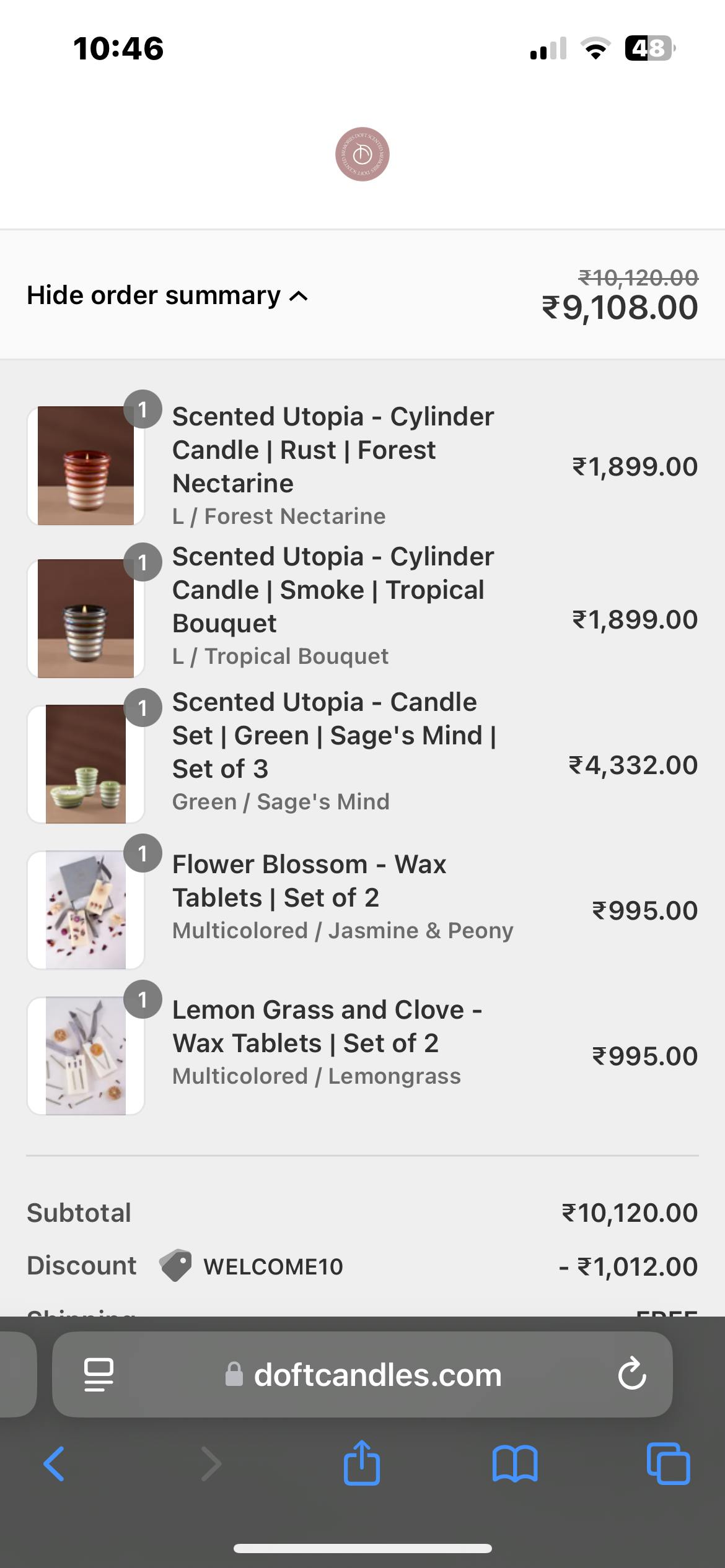Screen dimensions: 725x1568
Task: Open the Green Sage's Mind candle set thumbnail
Action: click(x=86, y=764)
